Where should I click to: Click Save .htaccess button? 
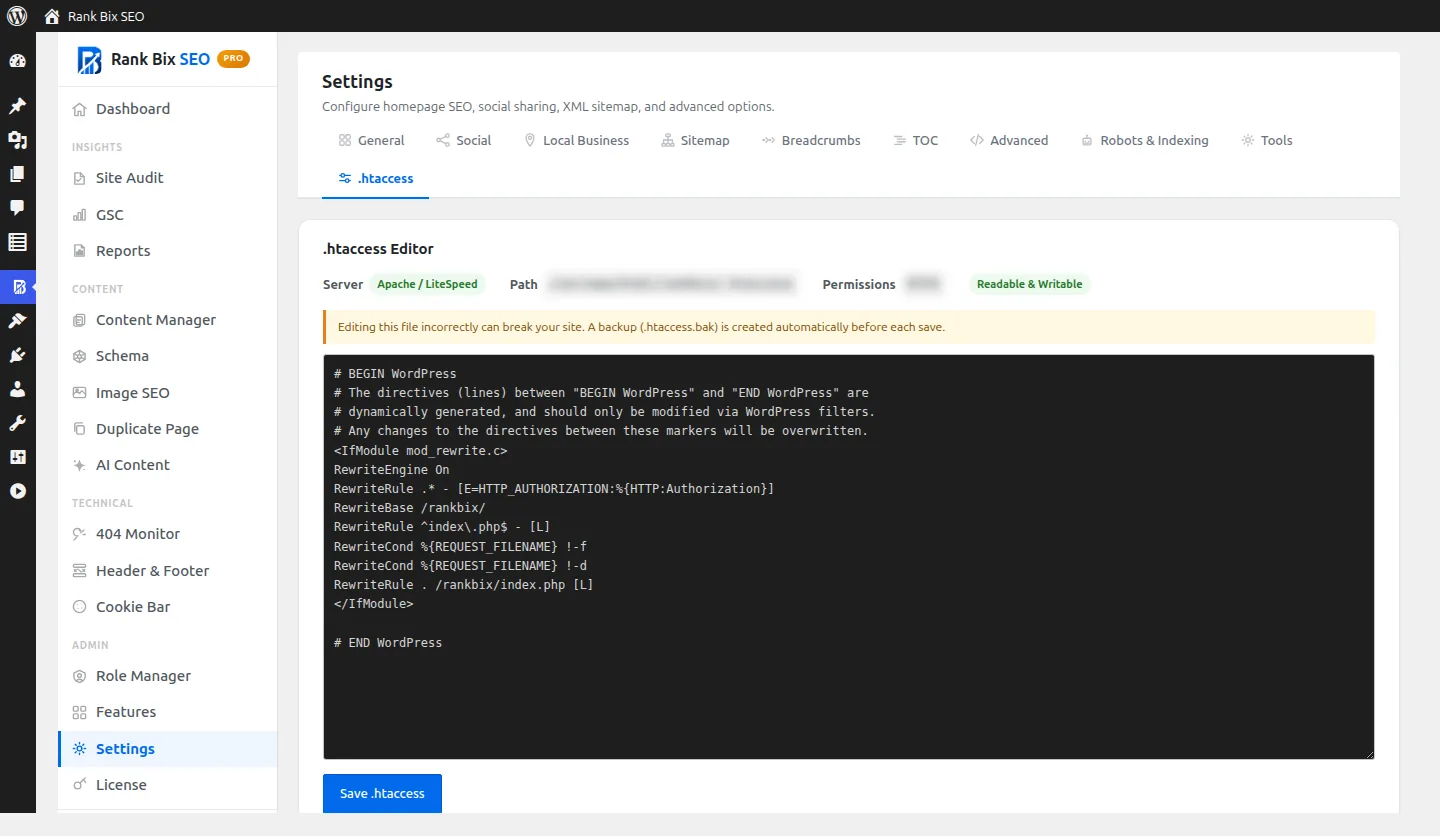click(x=382, y=794)
